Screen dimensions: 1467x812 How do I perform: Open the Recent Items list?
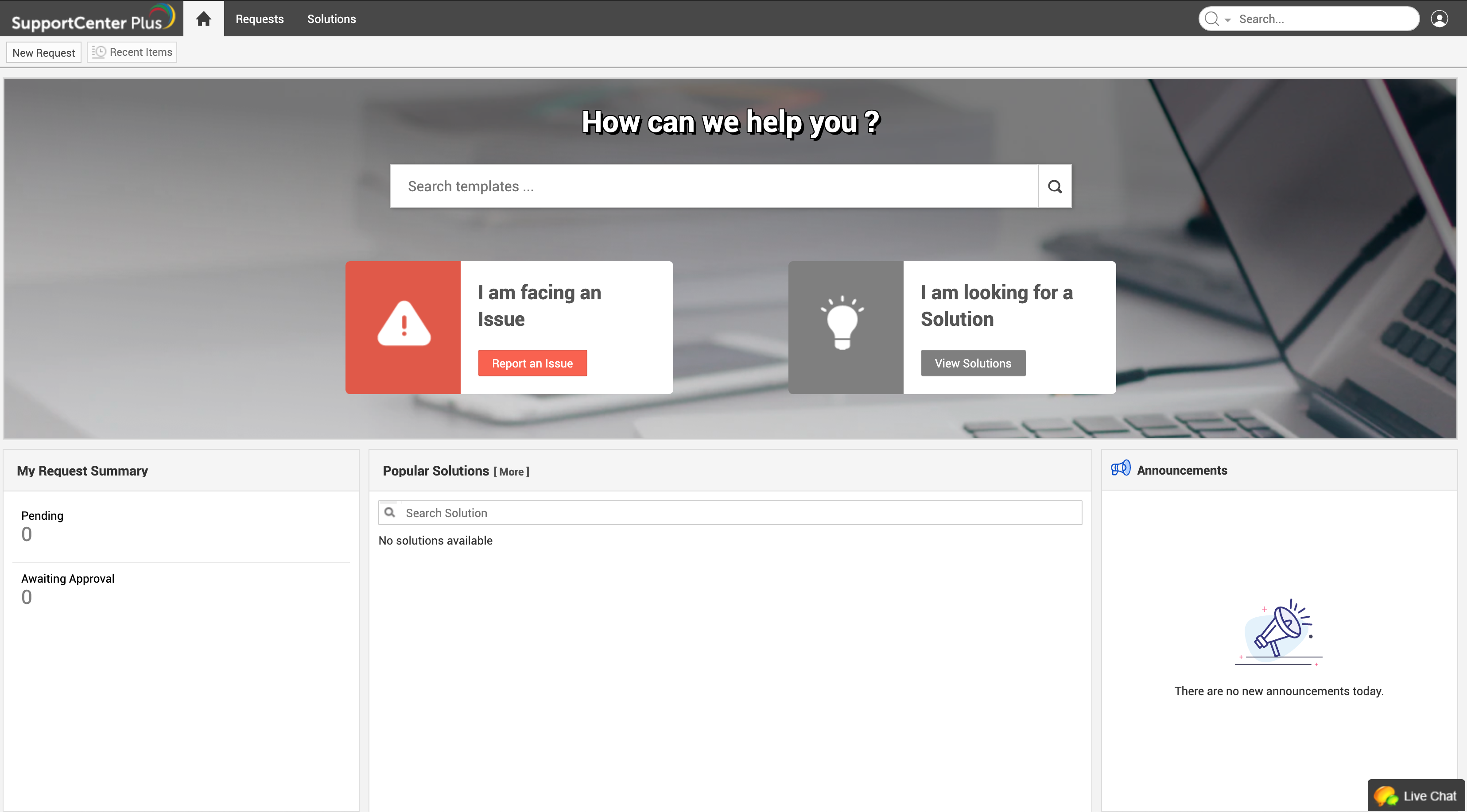pyautogui.click(x=132, y=52)
